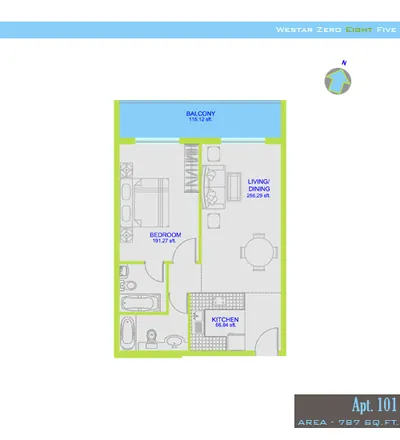Click the kitchen area 66.84 sft
The width and height of the screenshot is (400, 440).
(x=225, y=325)
